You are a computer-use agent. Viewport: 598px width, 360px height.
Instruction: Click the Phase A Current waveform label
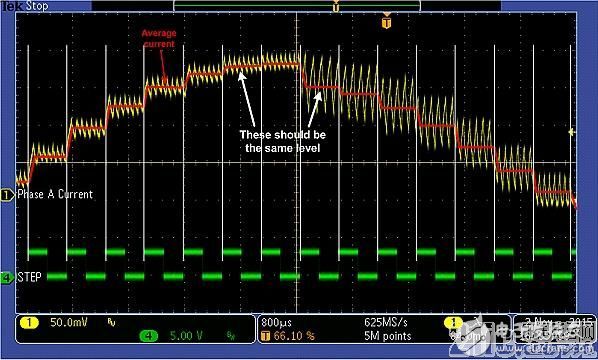coord(55,194)
